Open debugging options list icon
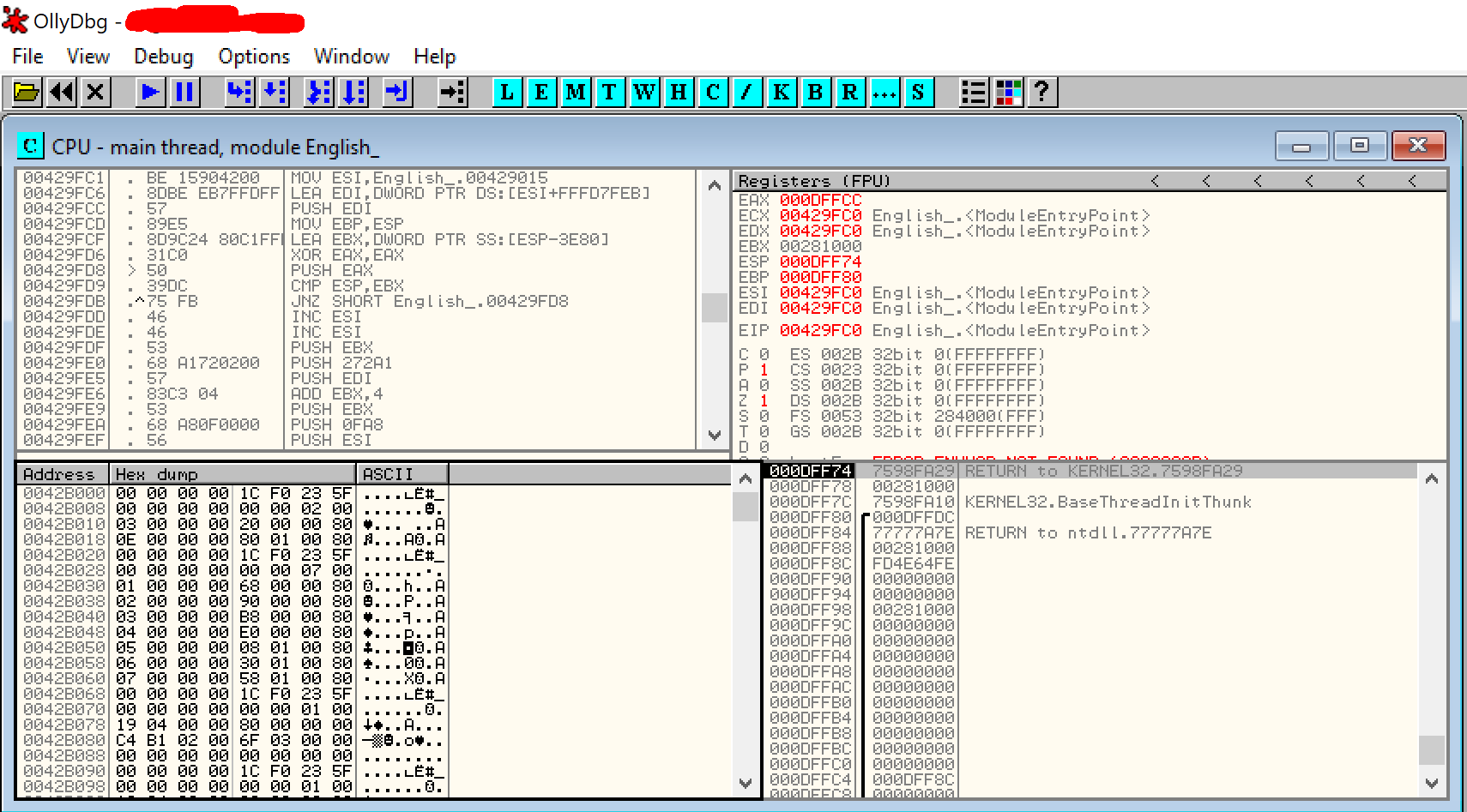The image size is (1467, 812). pos(974,92)
